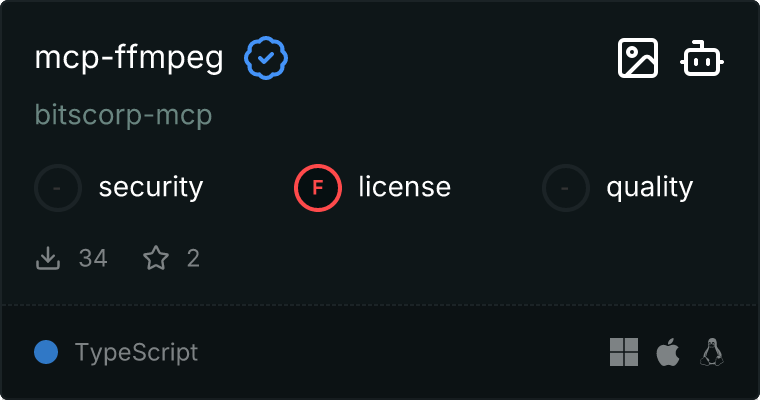The image size is (760, 400).
Task: Click the Linux penguin platform icon
Action: (712, 352)
